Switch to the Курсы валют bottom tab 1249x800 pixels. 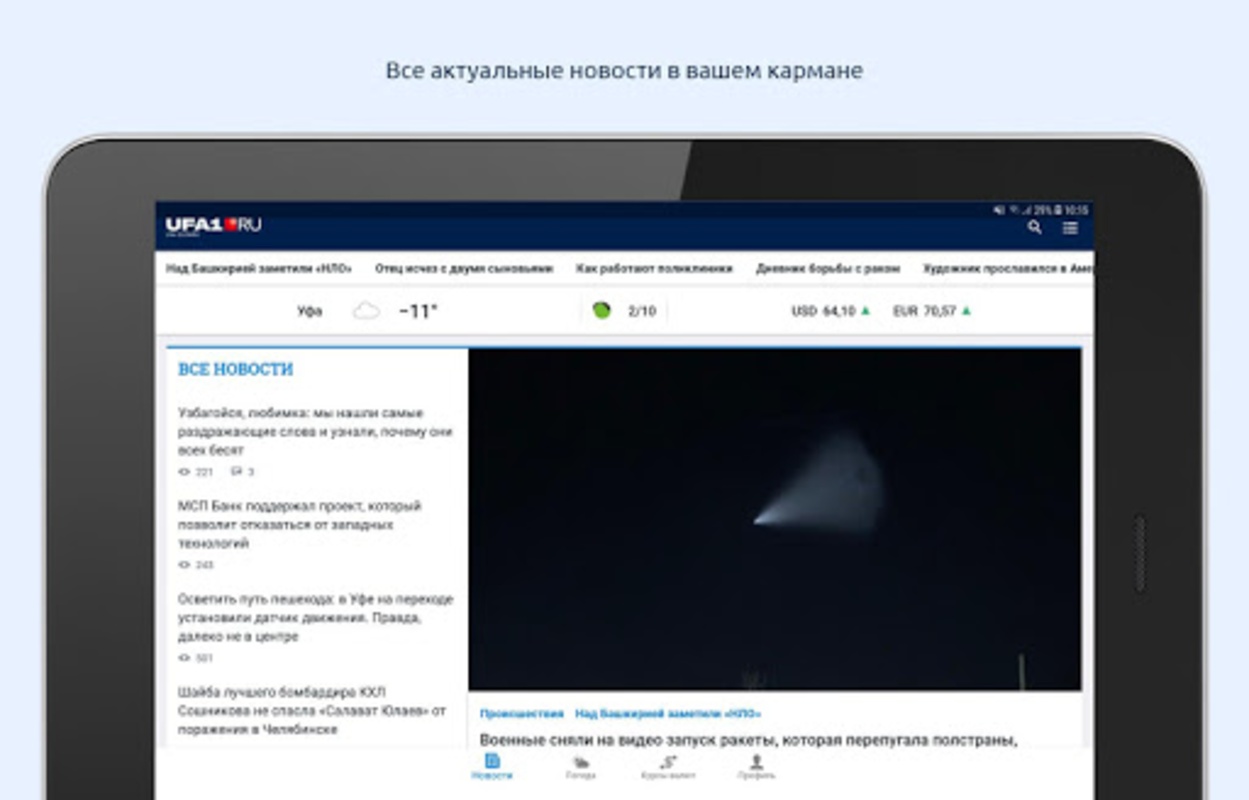(x=668, y=767)
